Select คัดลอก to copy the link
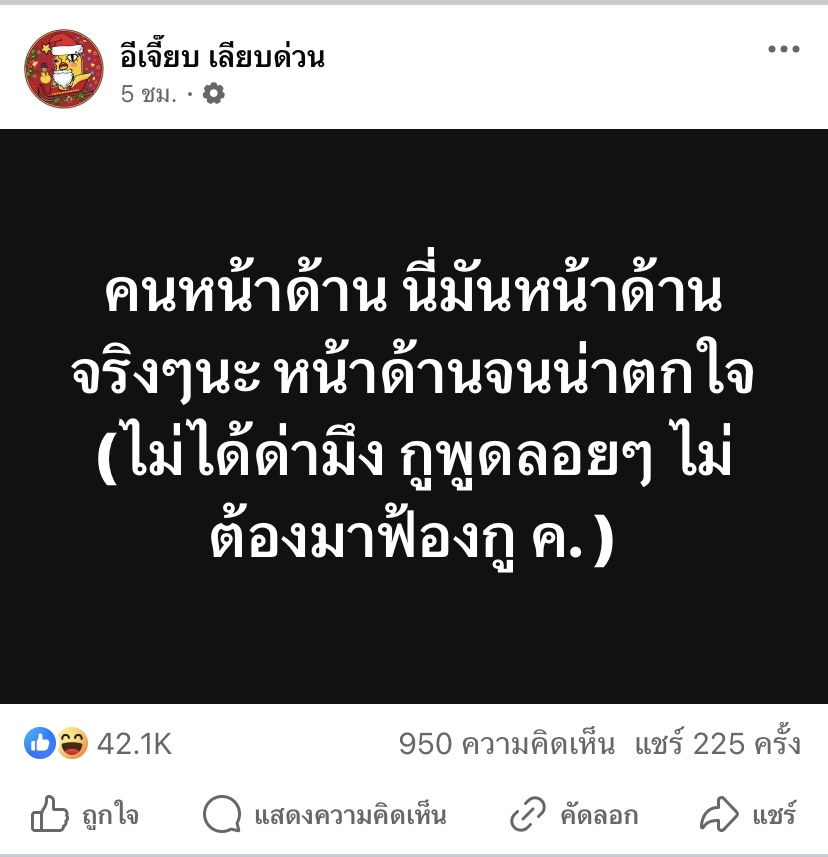Image resolution: width=828 pixels, height=857 pixels. click(x=599, y=815)
